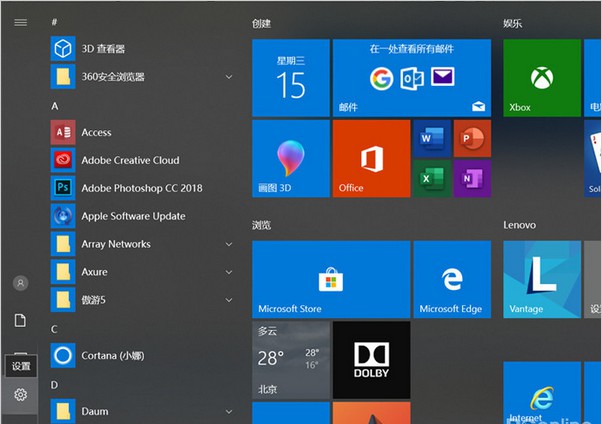Open the PowerPoint tile
The width and height of the screenshot is (602, 424).
tap(472, 139)
